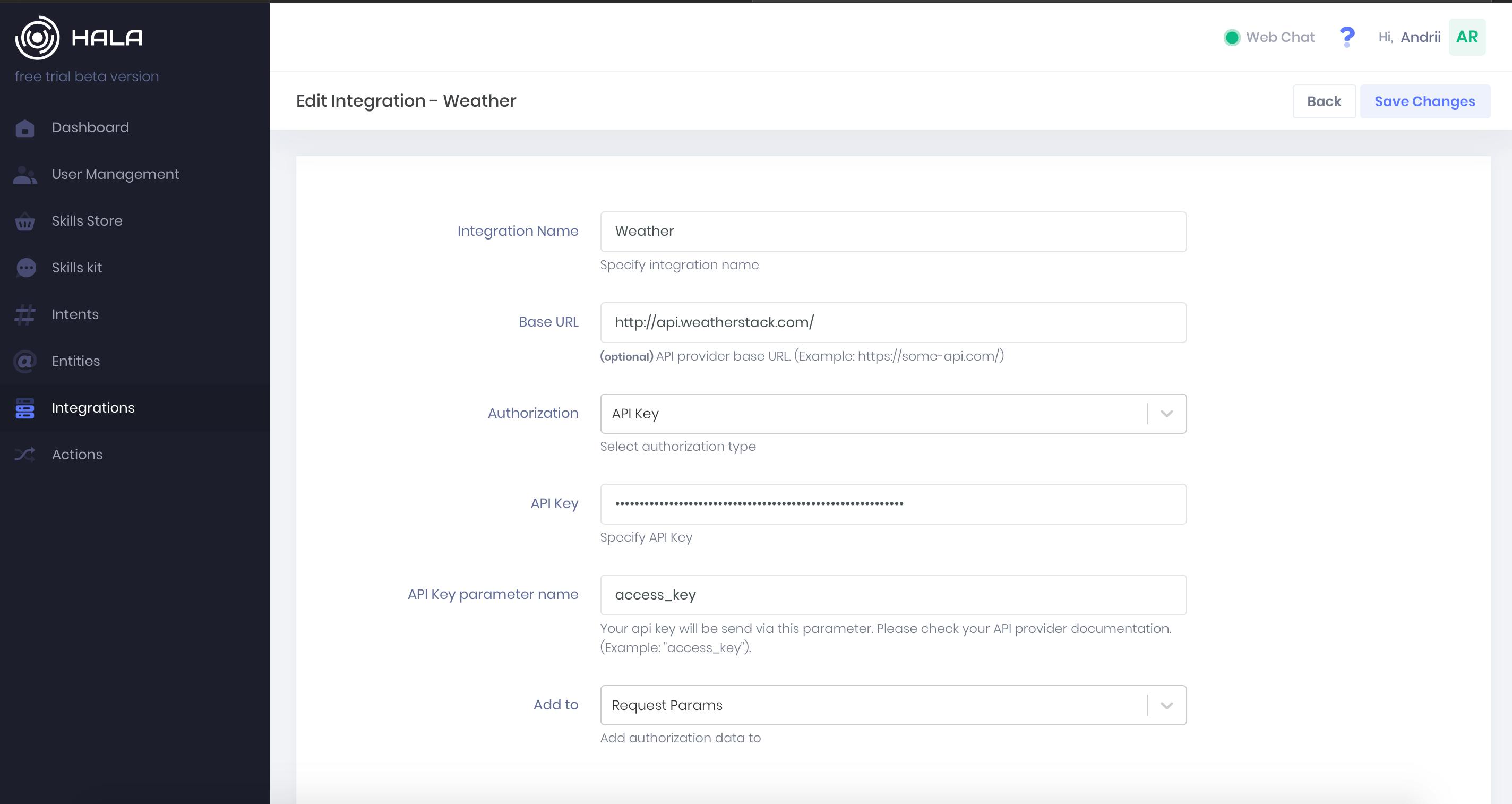Open the Actions section
Viewport: 1512px width, 804px height.
(x=77, y=455)
